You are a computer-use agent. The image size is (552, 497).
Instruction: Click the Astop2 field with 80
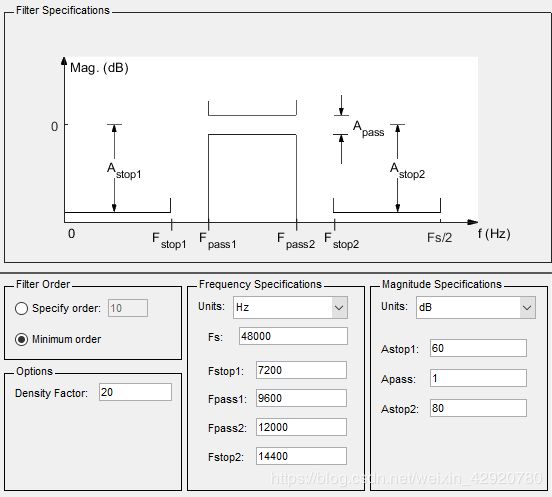point(478,408)
